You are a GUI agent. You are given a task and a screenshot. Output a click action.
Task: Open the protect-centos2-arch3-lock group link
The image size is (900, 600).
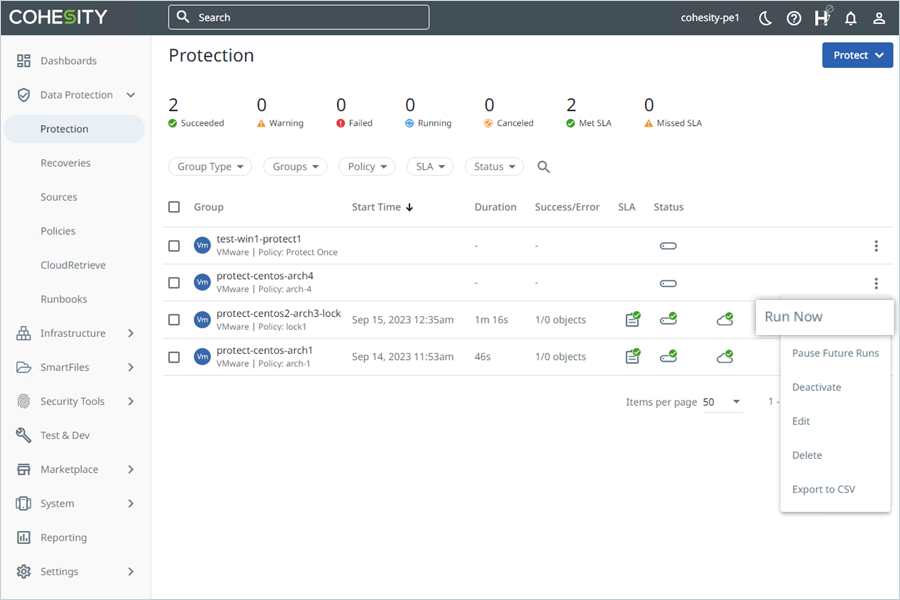click(278, 313)
